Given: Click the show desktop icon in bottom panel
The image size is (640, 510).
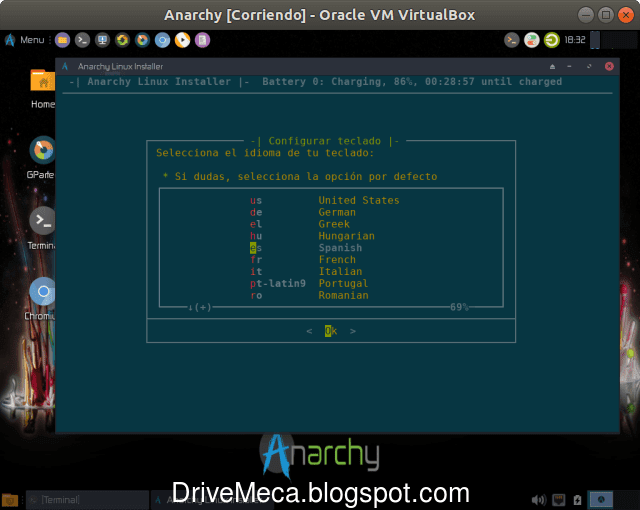Looking at the screenshot, I should click(x=10, y=500).
